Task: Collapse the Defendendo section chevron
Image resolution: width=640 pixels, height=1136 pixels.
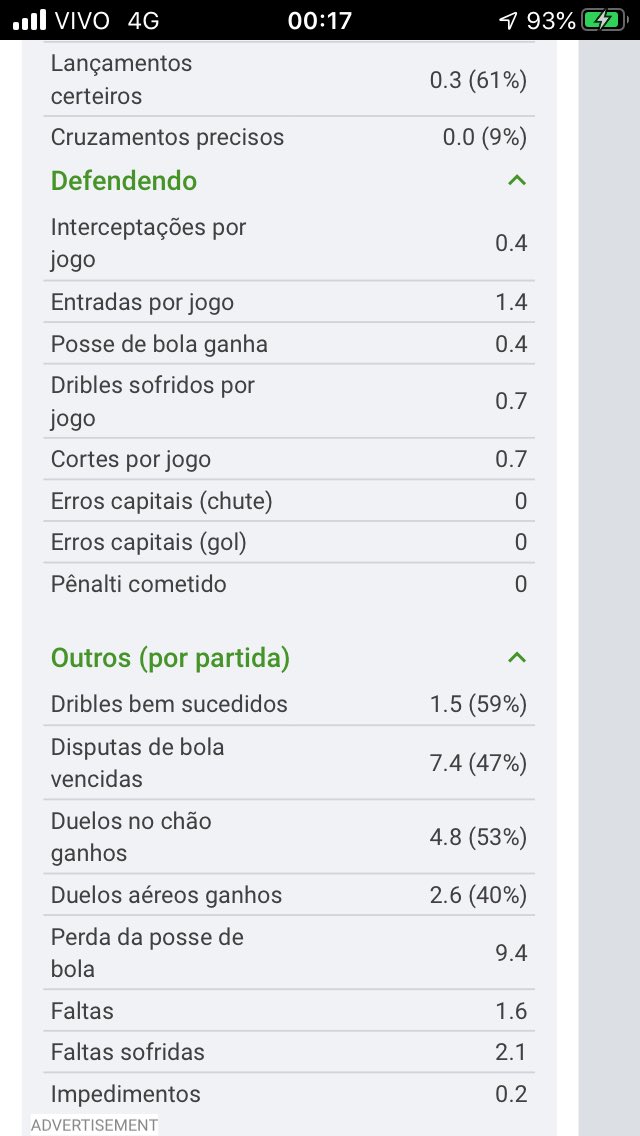Action: click(516, 181)
